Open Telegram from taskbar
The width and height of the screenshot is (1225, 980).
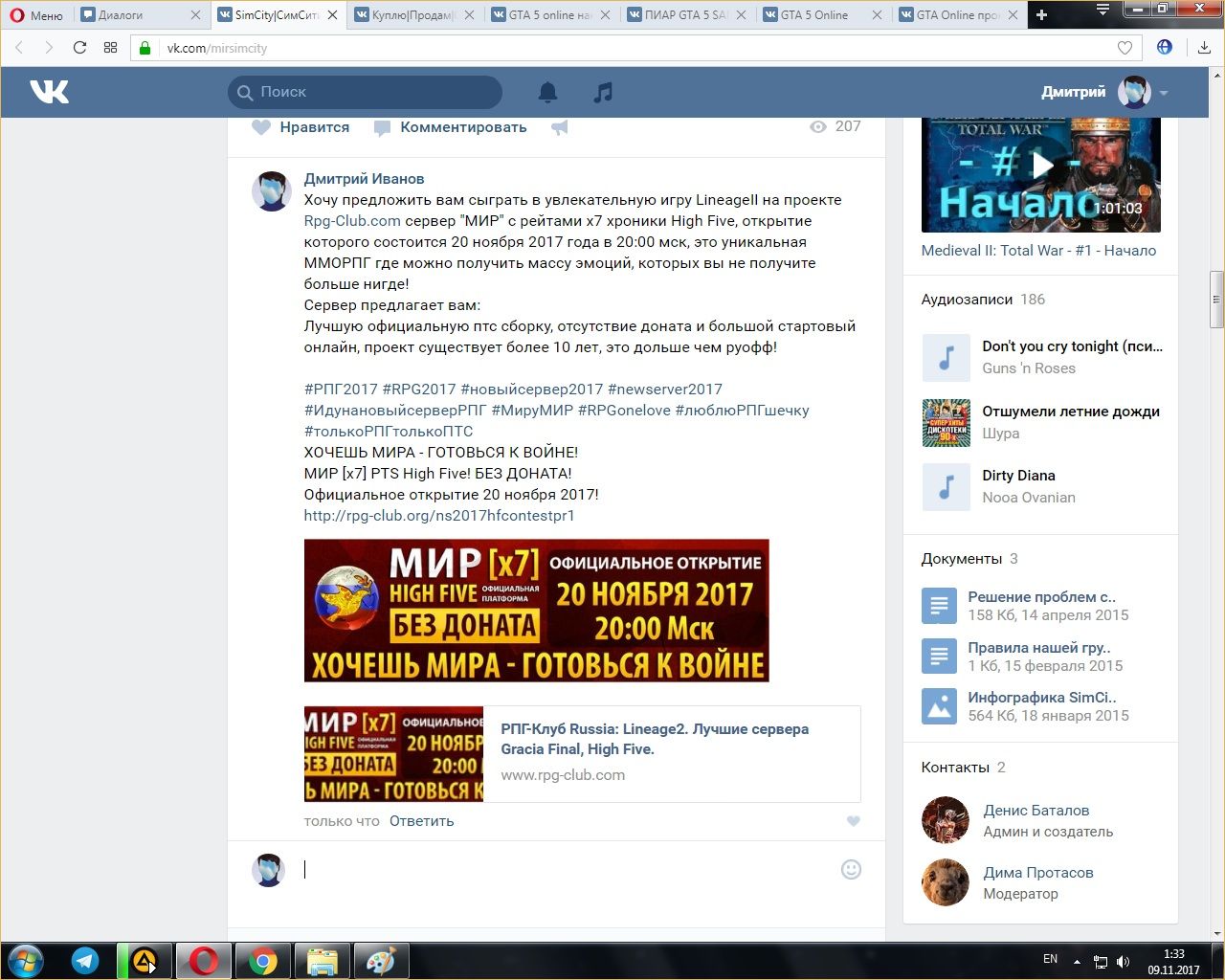(x=85, y=961)
